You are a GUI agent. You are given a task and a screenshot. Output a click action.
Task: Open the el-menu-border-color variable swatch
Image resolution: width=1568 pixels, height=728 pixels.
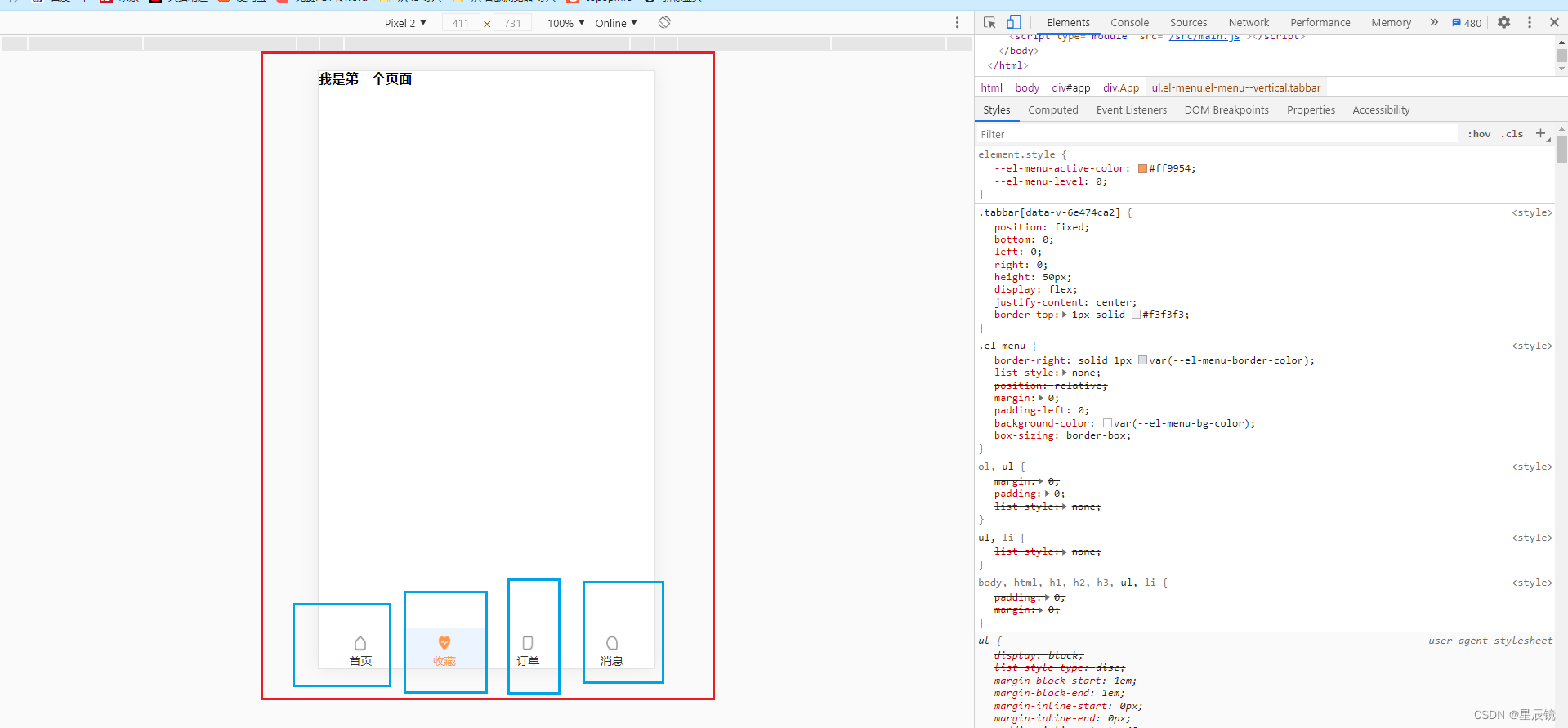[1142, 361]
